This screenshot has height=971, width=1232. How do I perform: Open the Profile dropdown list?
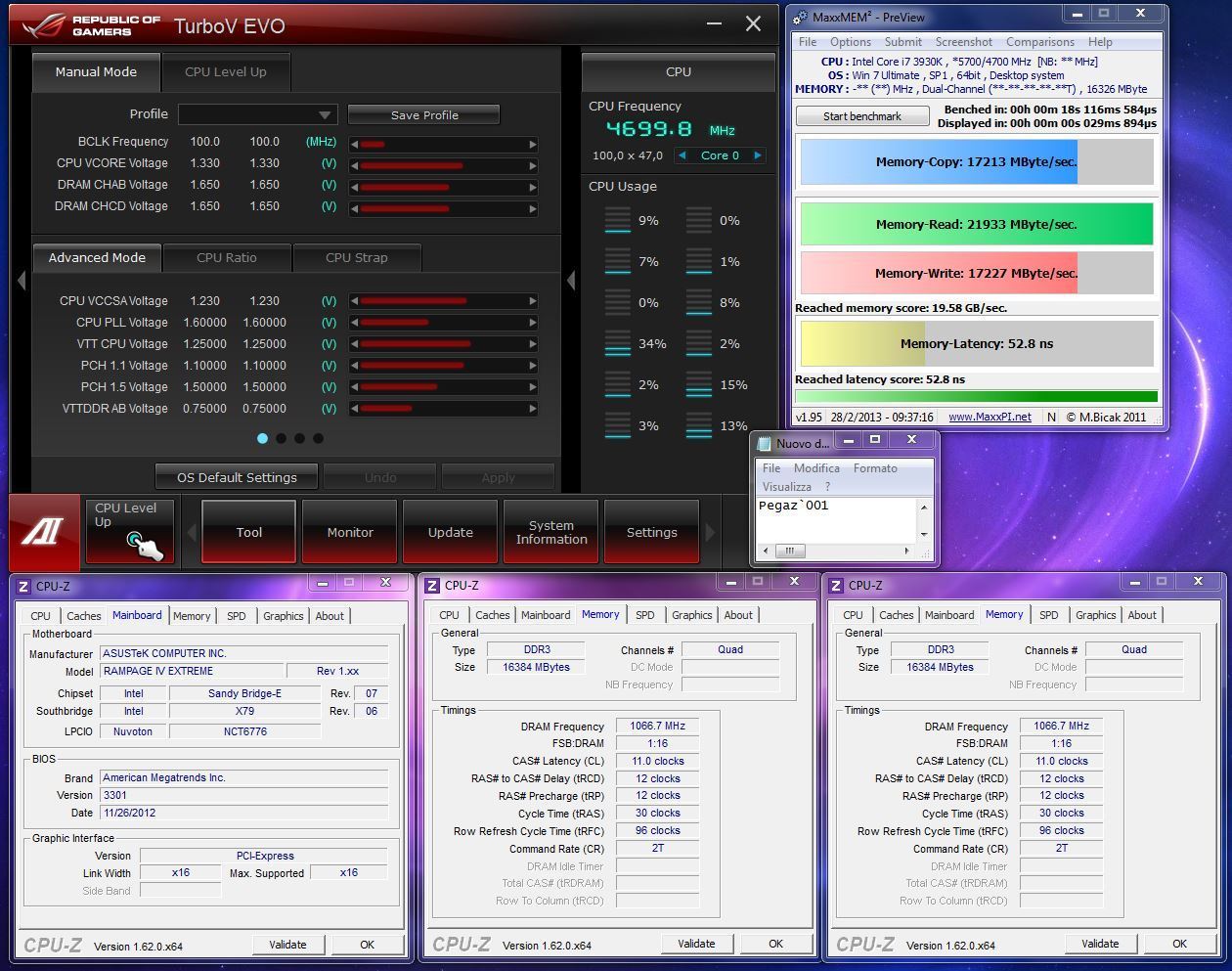(x=258, y=114)
